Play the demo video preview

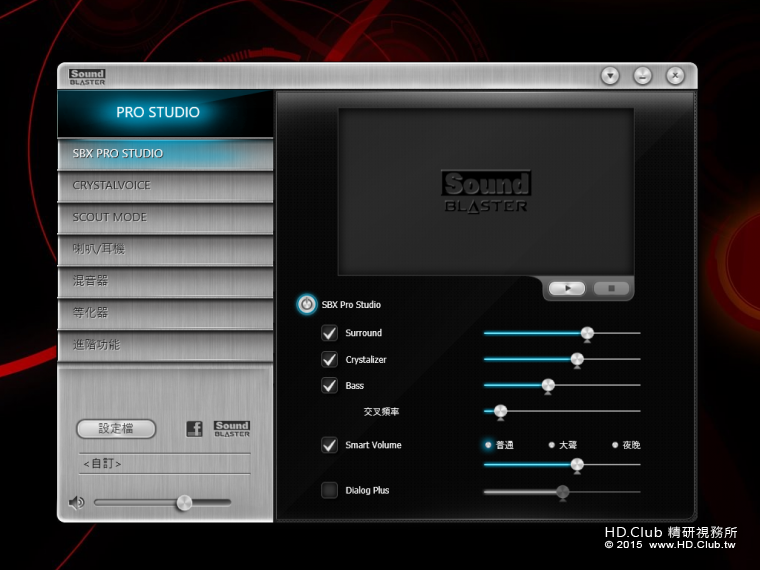coord(567,288)
